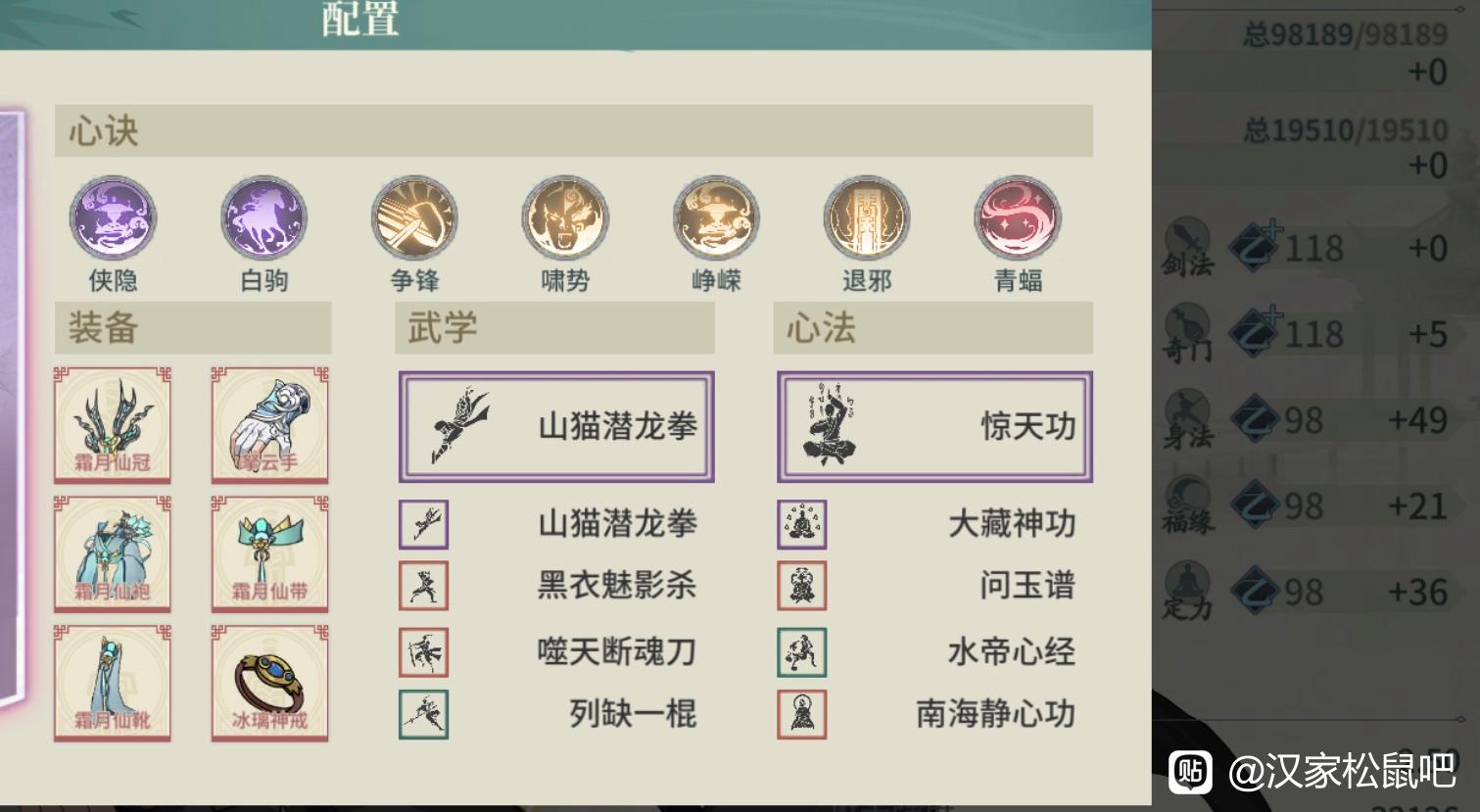1480x812 pixels.
Task: Select the main 山猫潜龙拳 martial art box
Action: pos(556,426)
